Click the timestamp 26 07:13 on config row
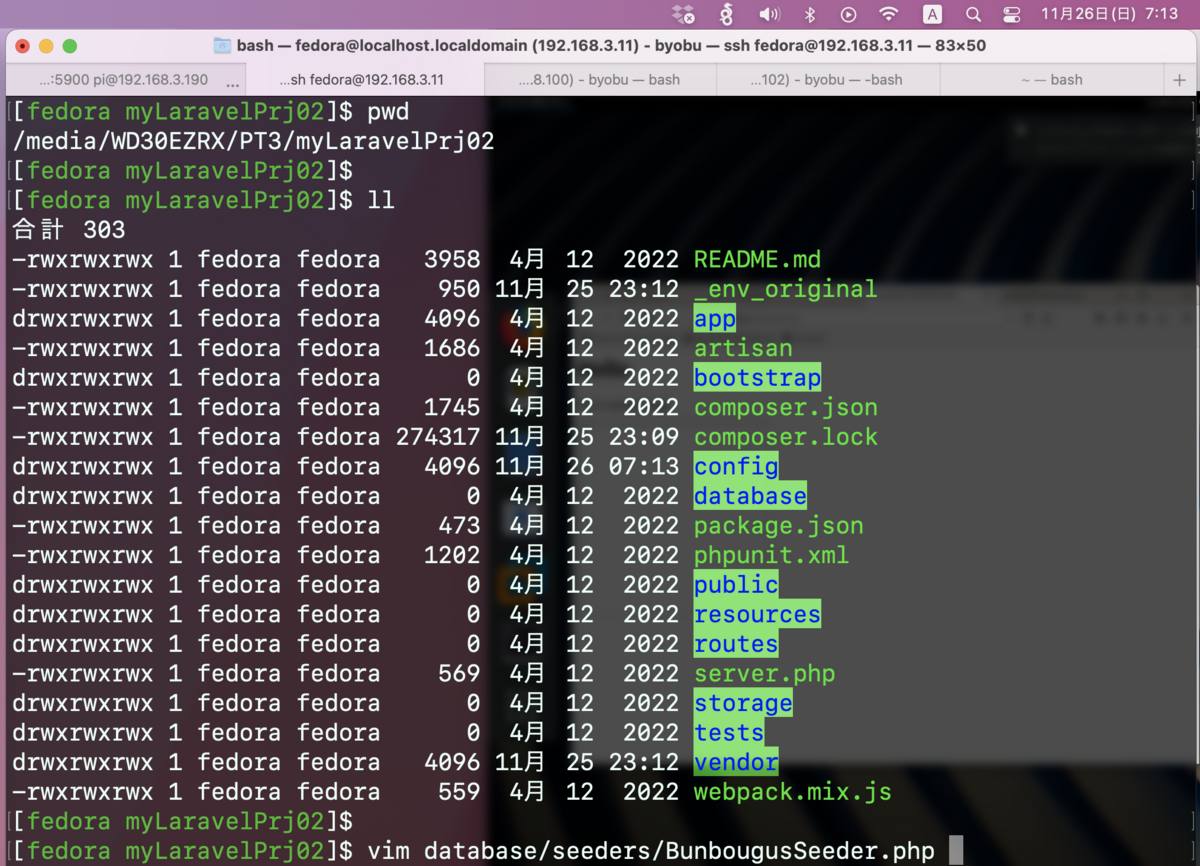Viewport: 1200px width, 866px height. tap(622, 467)
